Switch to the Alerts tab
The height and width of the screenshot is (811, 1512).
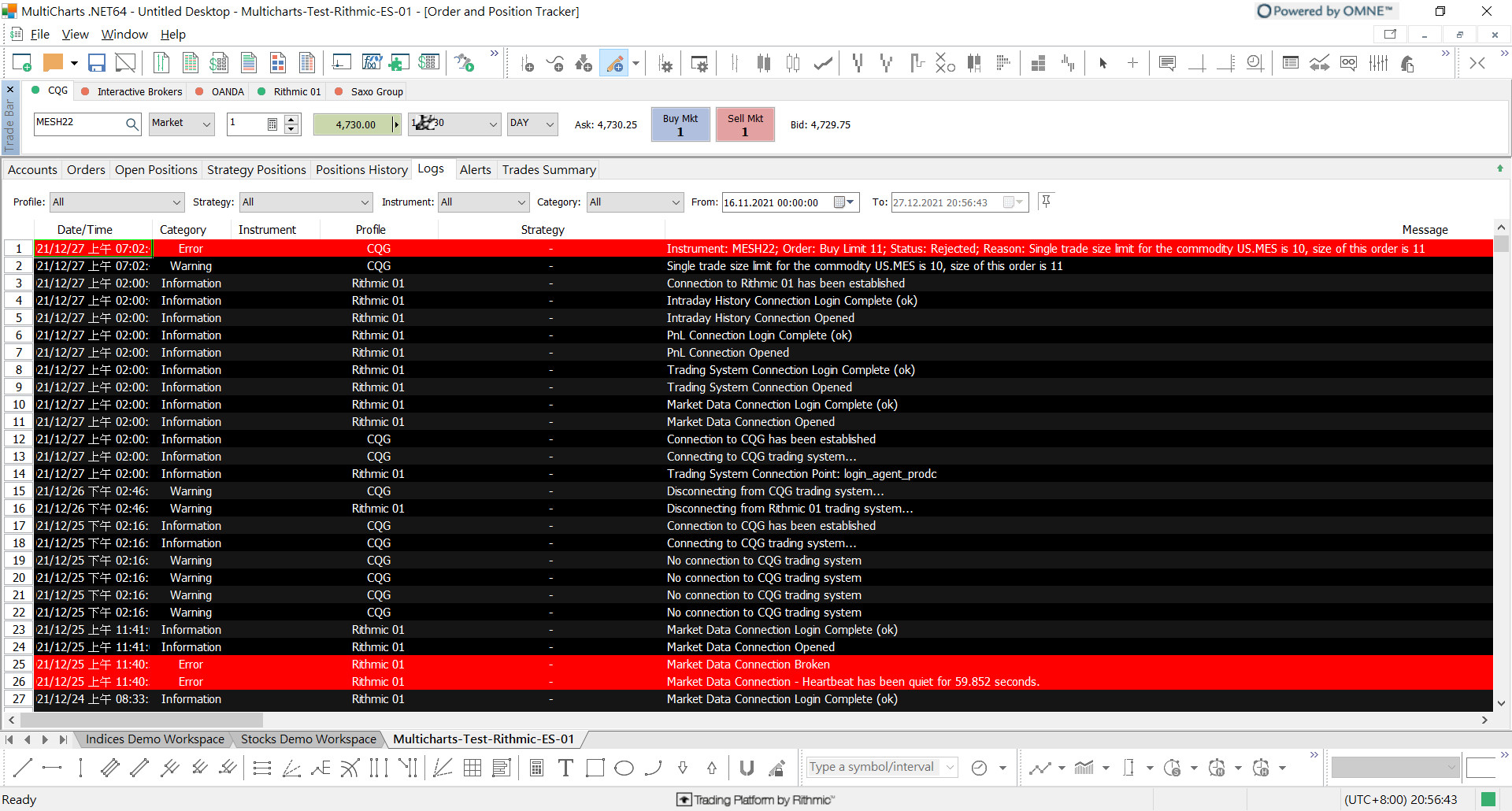(x=475, y=170)
